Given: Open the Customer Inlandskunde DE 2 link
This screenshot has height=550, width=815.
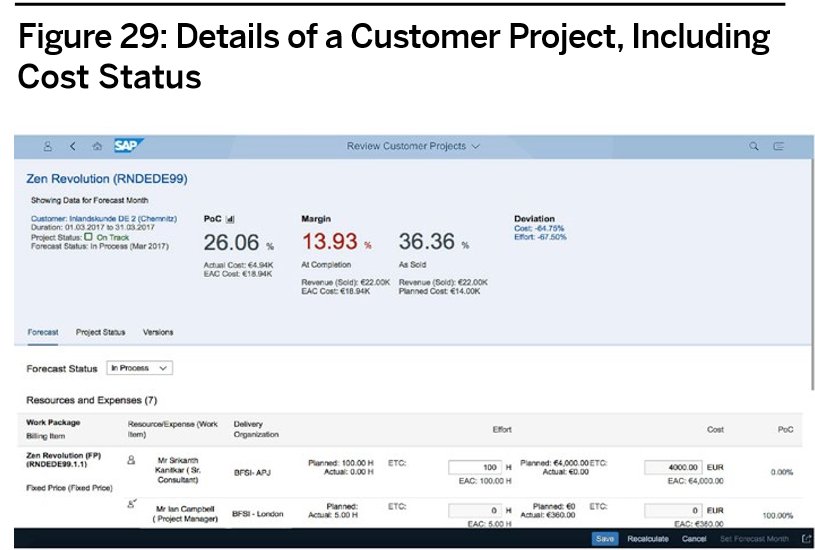Looking at the screenshot, I should (x=104, y=219).
